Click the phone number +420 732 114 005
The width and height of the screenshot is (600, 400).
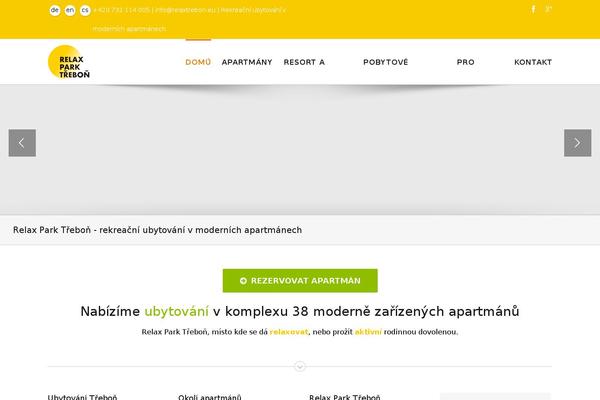click(x=122, y=10)
